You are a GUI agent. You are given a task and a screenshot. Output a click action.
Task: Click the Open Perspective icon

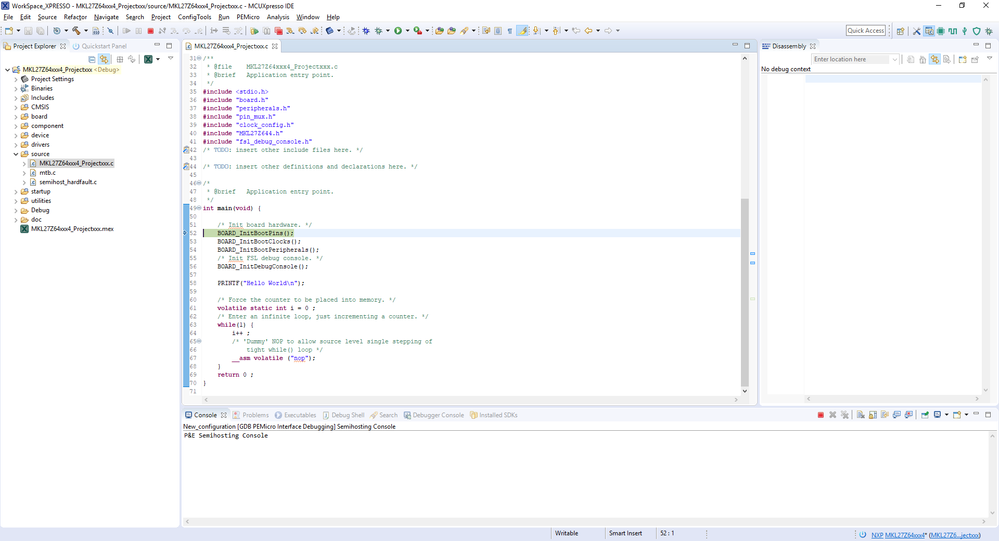point(900,31)
